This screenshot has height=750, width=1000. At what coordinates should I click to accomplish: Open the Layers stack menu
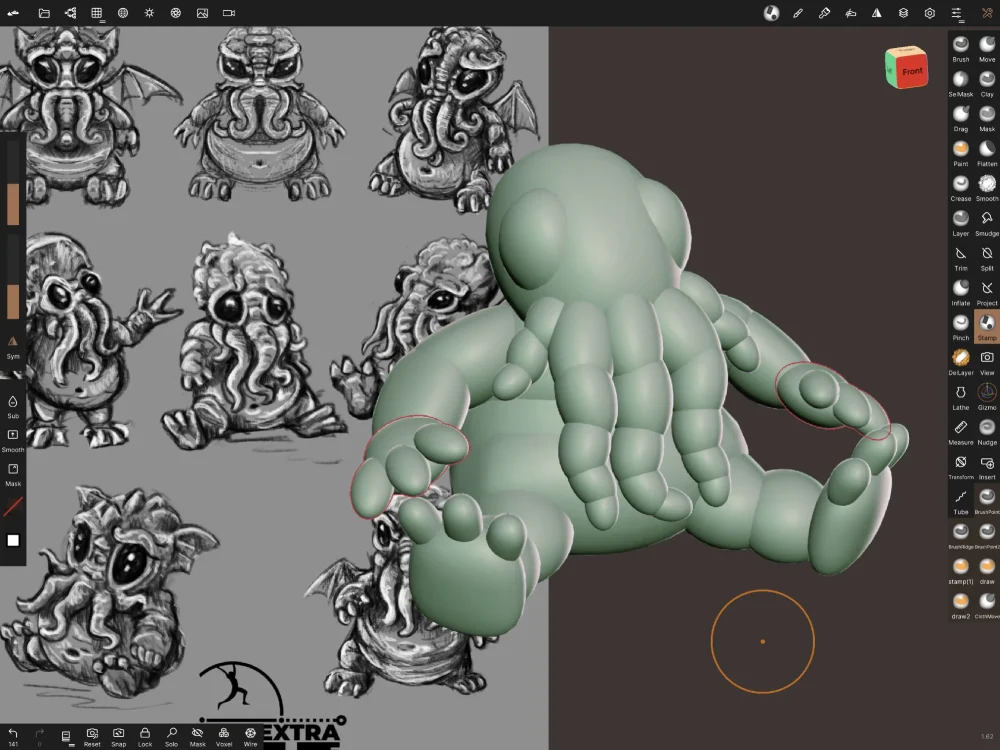pyautogui.click(x=903, y=13)
